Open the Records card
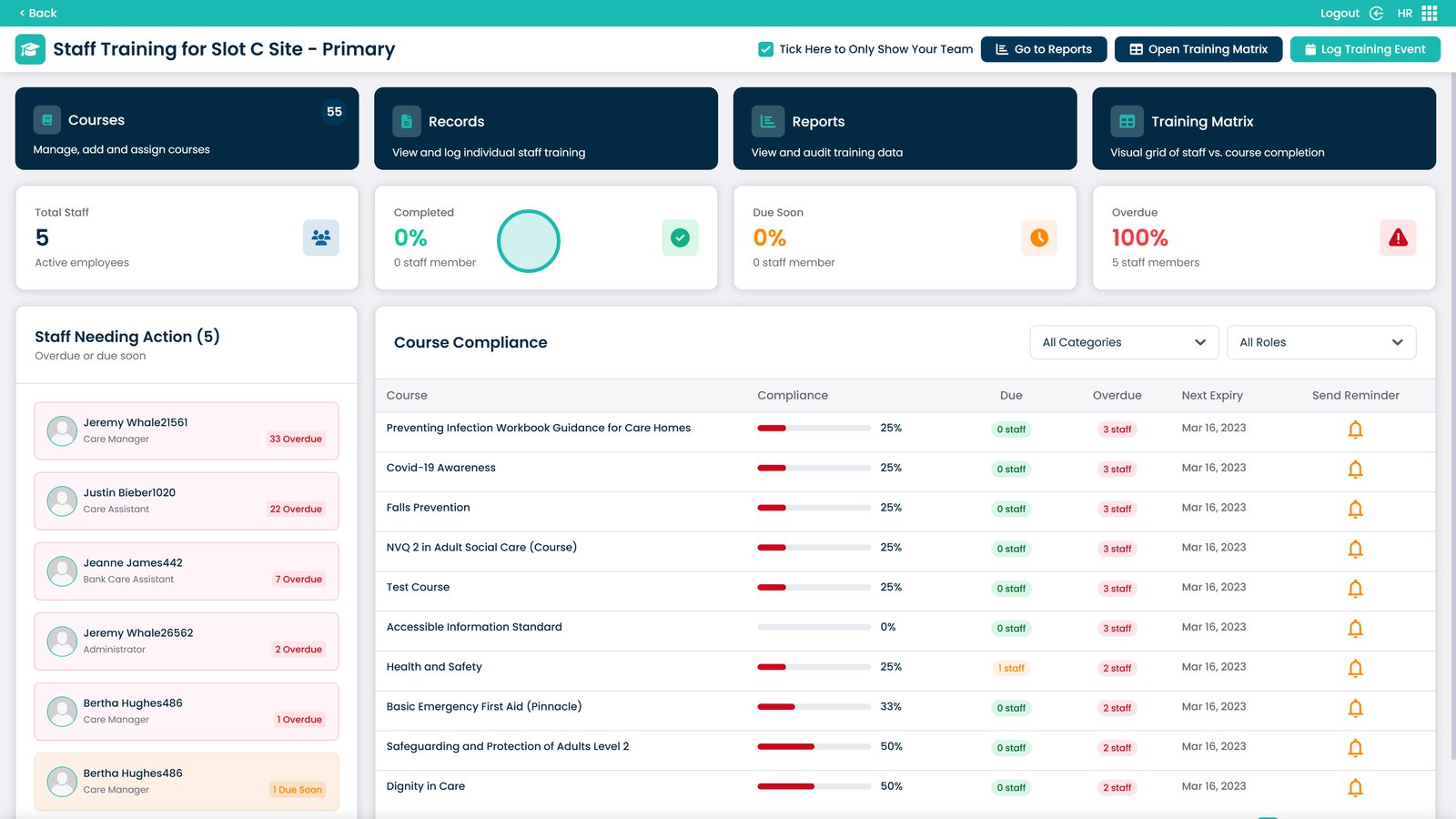Viewport: 1456px width, 819px height. click(545, 128)
